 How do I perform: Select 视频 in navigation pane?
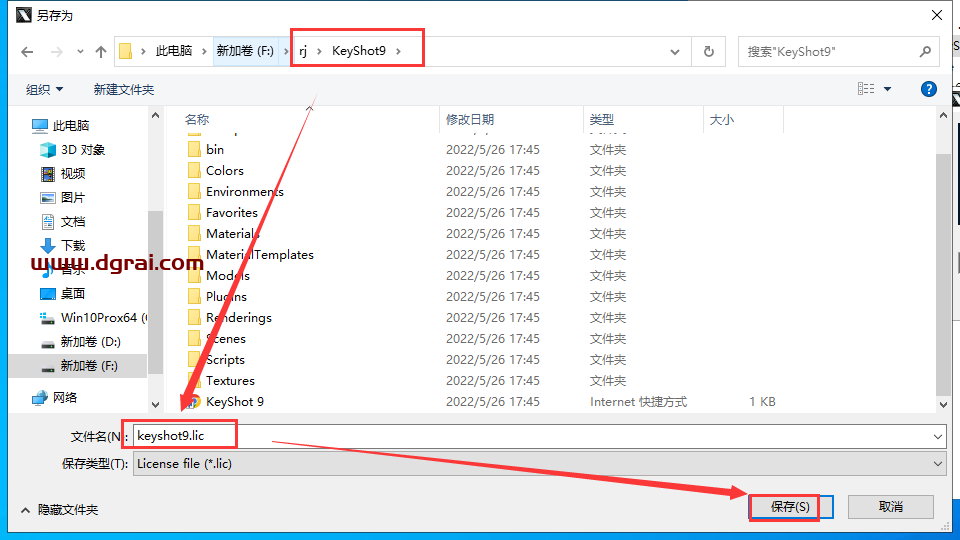[62, 174]
